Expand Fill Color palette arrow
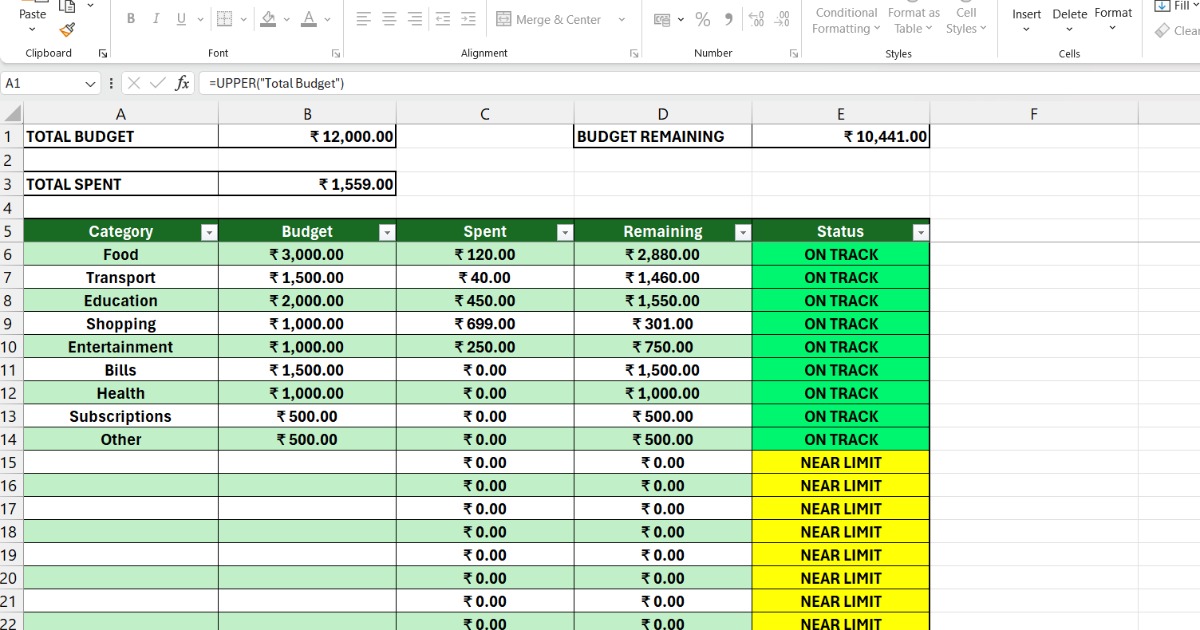 [x=287, y=19]
